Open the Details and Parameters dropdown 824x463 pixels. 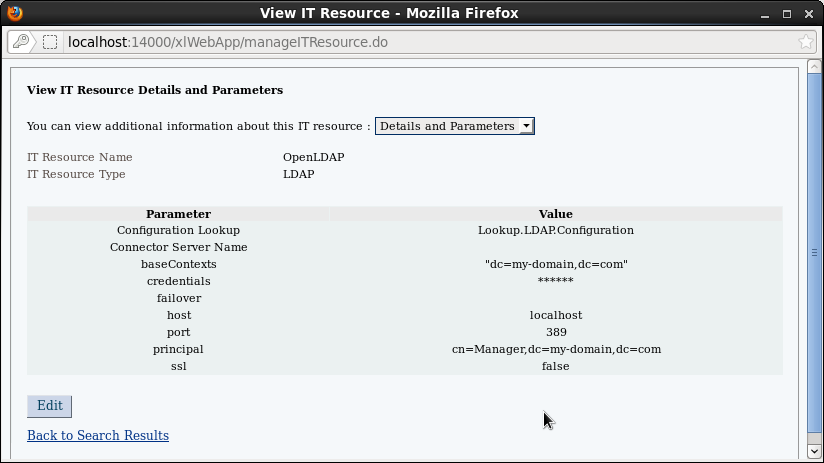455,126
